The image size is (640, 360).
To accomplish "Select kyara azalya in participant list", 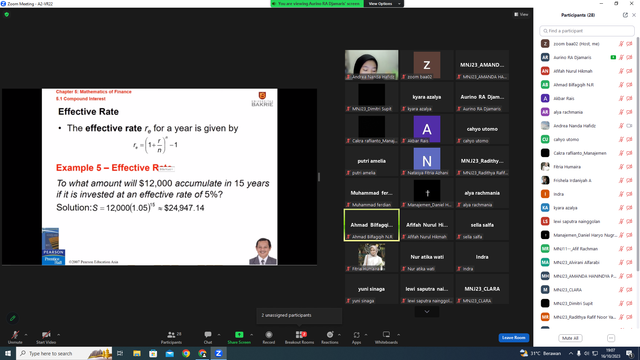I will tap(587, 208).
